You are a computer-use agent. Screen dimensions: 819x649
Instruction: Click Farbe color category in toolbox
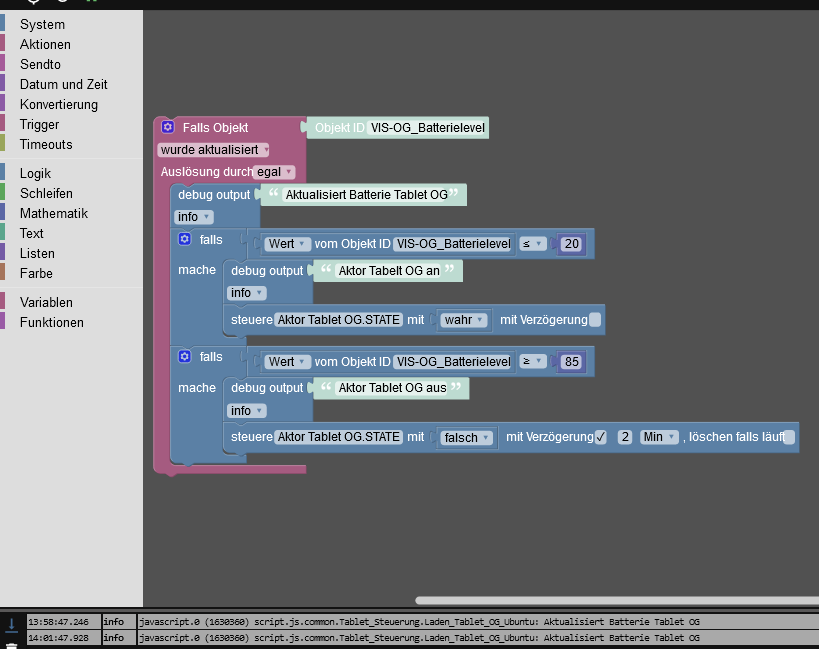36,273
